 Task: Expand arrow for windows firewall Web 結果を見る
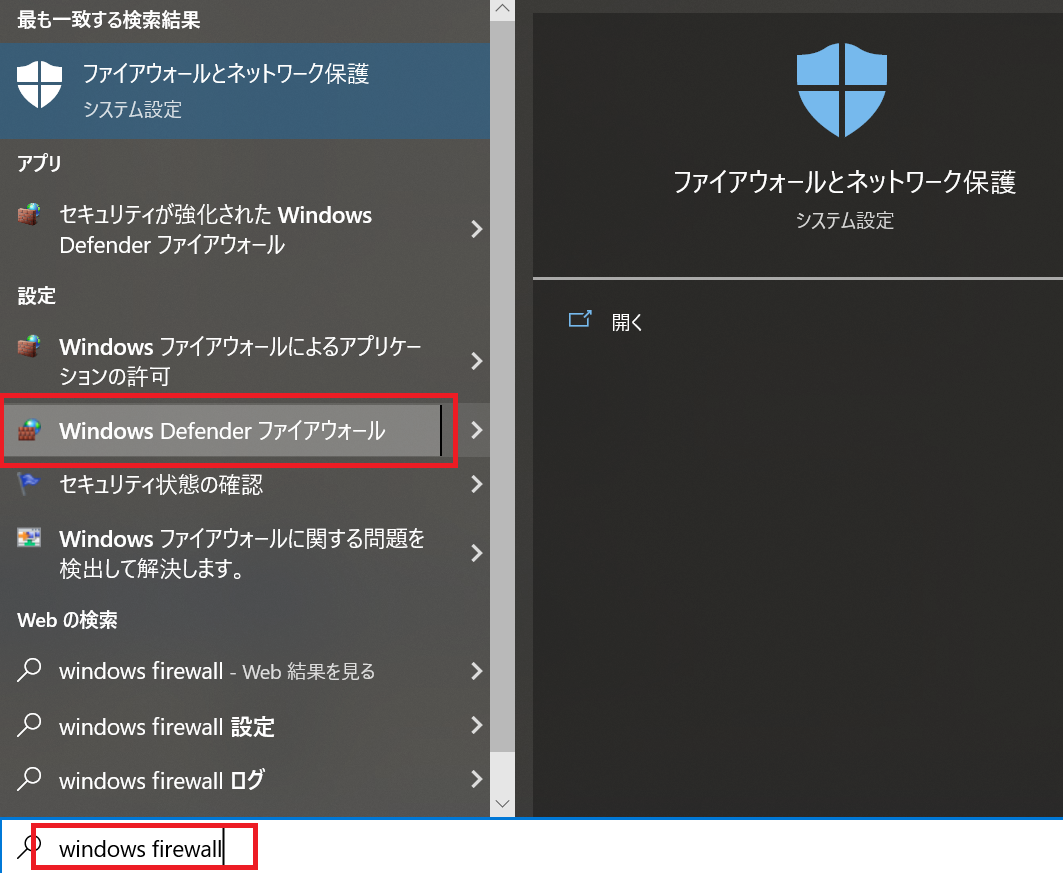pos(477,671)
